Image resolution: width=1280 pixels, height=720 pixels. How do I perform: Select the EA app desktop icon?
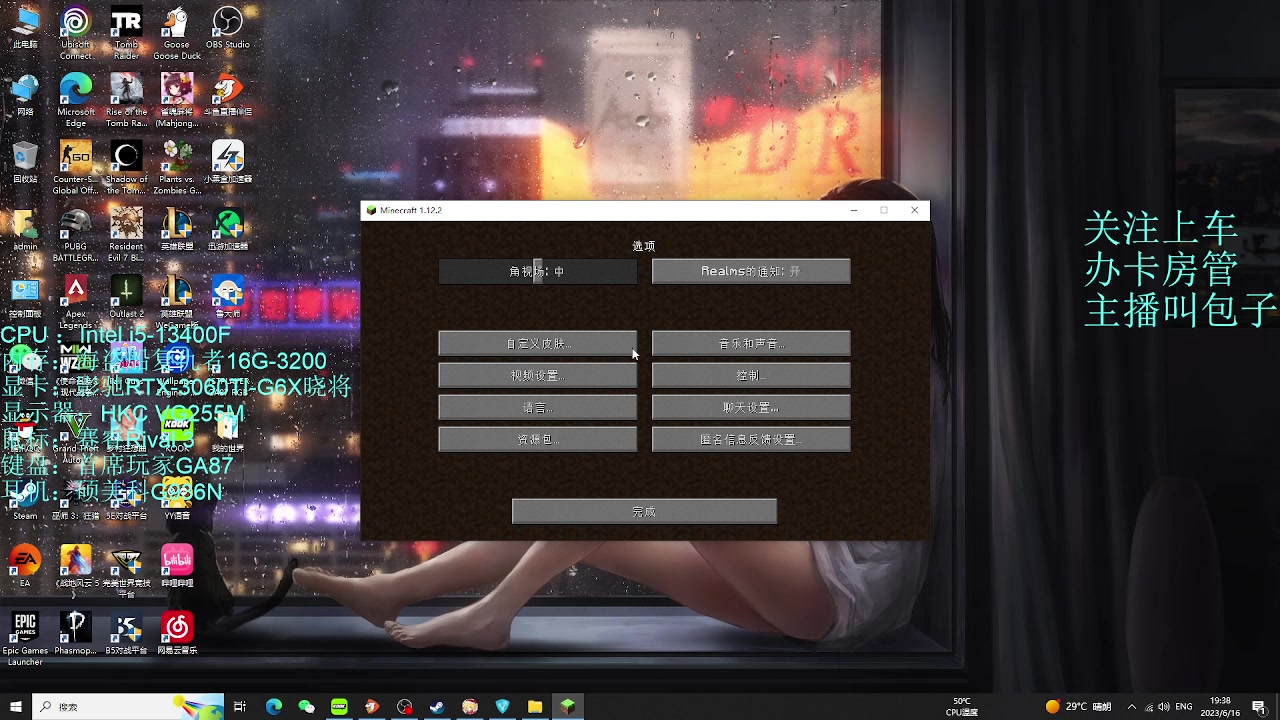pos(25,565)
